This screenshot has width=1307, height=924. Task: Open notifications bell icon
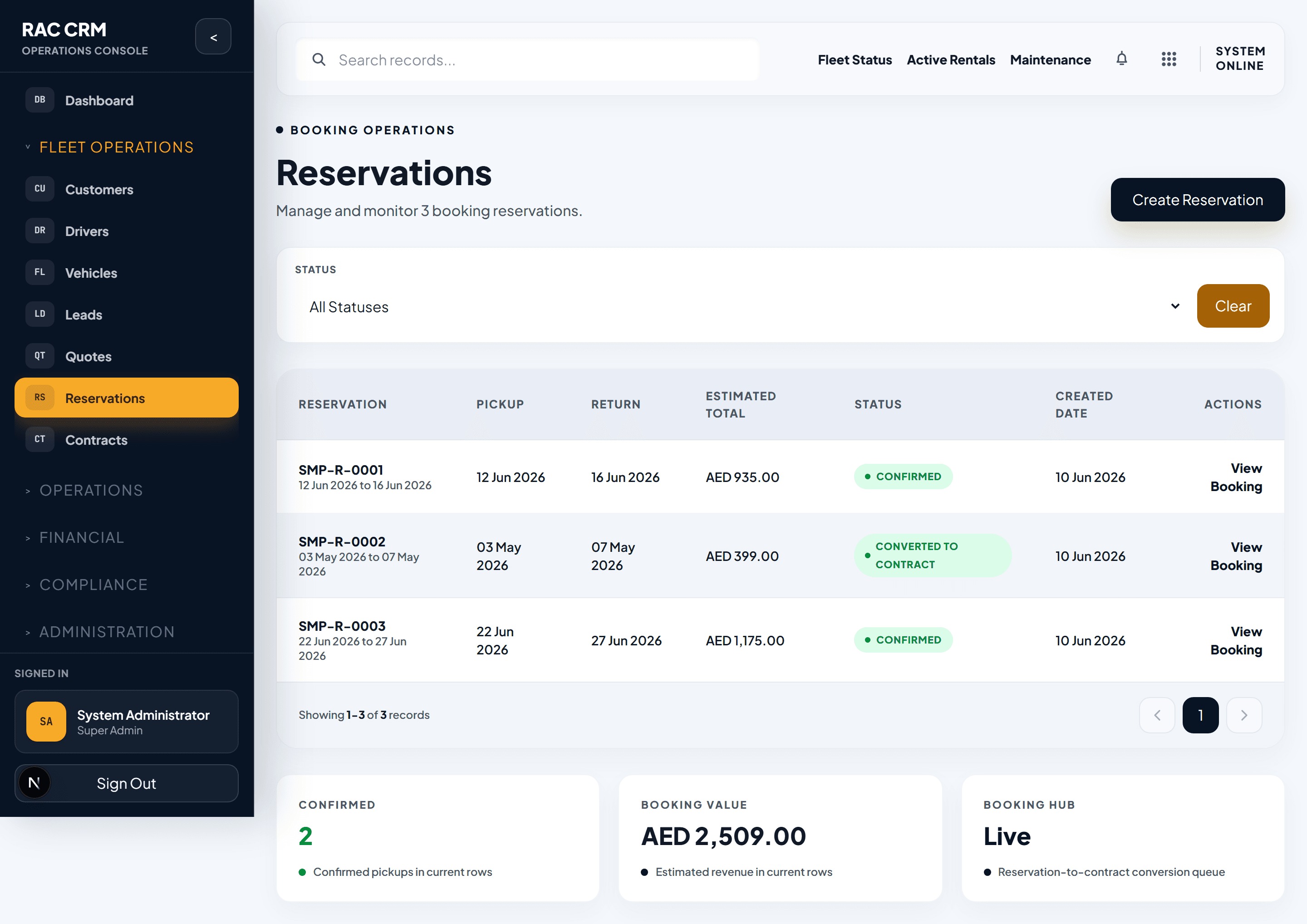(1121, 59)
